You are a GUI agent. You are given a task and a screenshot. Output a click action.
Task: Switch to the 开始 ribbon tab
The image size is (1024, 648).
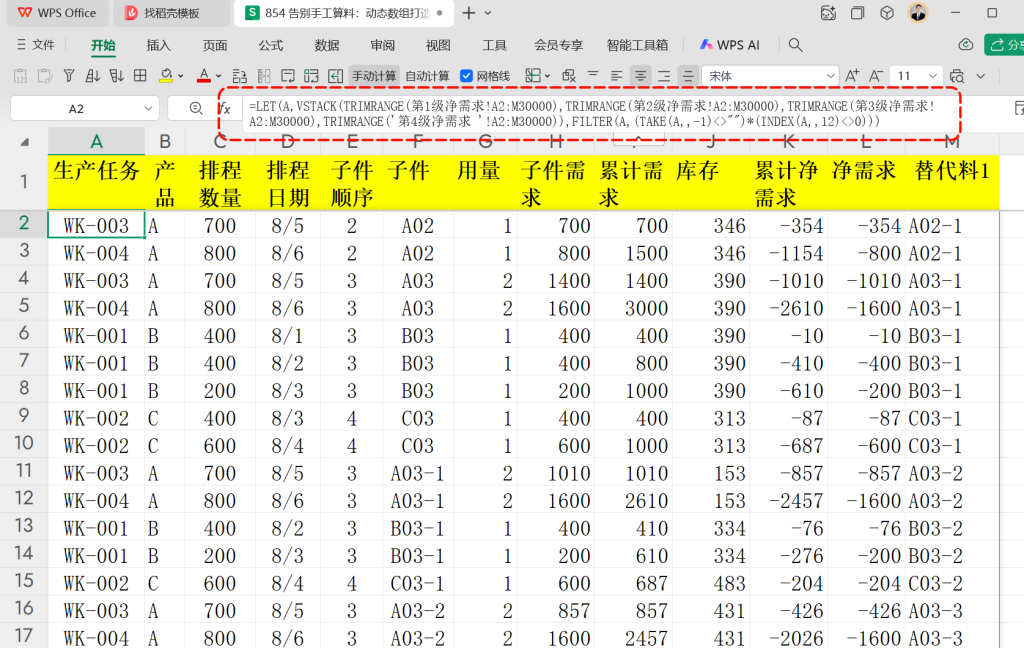click(103, 45)
